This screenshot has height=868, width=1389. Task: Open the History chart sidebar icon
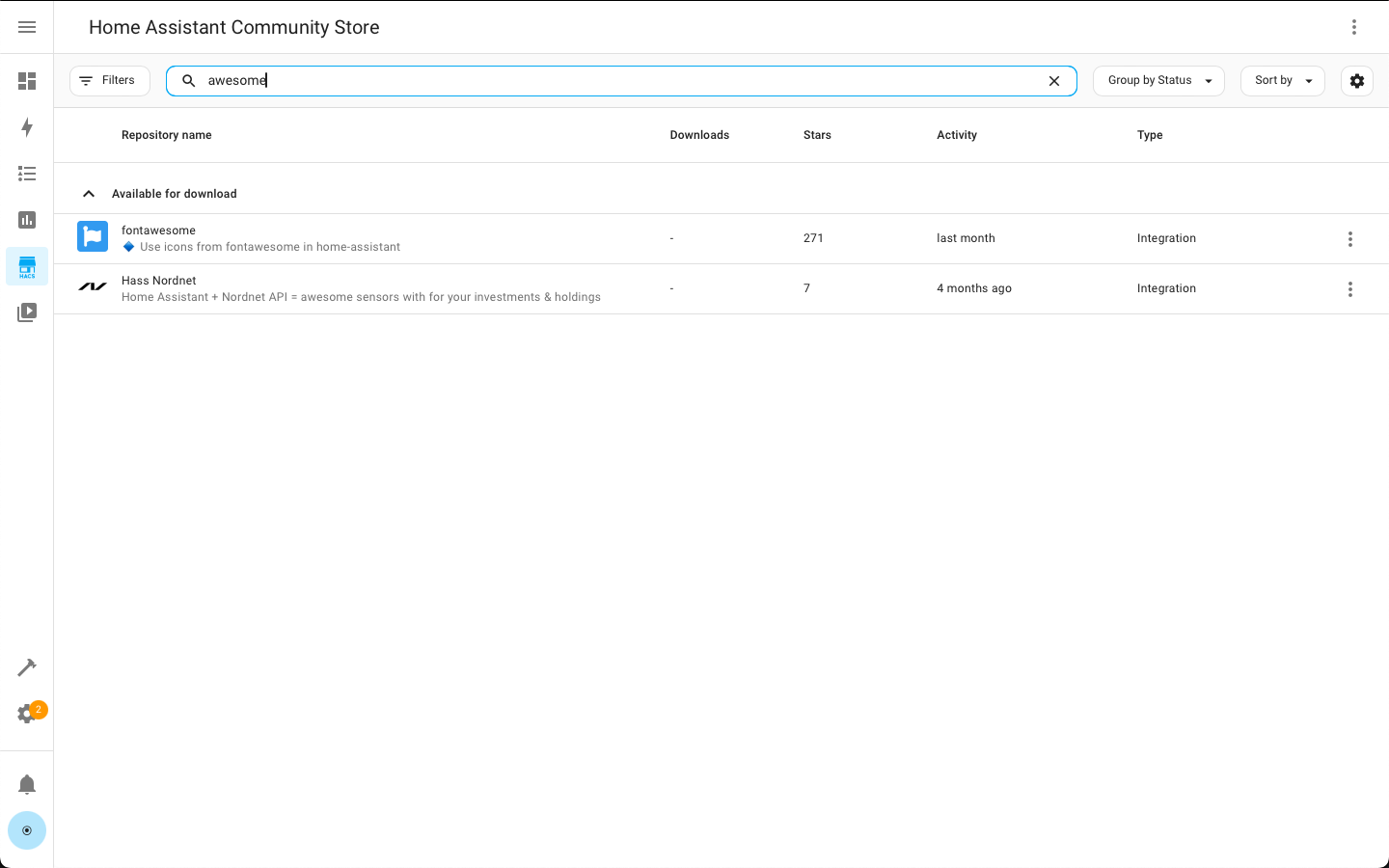(27, 220)
